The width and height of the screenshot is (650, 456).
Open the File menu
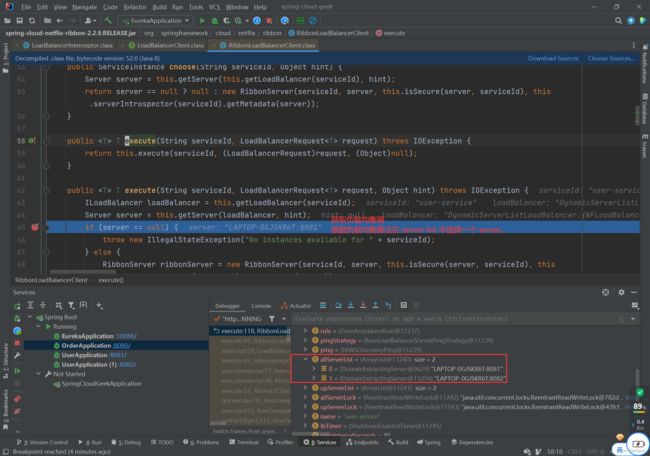pos(26,7)
